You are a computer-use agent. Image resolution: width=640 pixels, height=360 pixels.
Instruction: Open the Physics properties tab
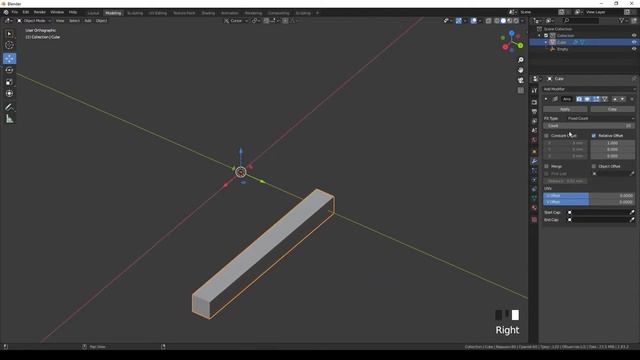(x=534, y=180)
